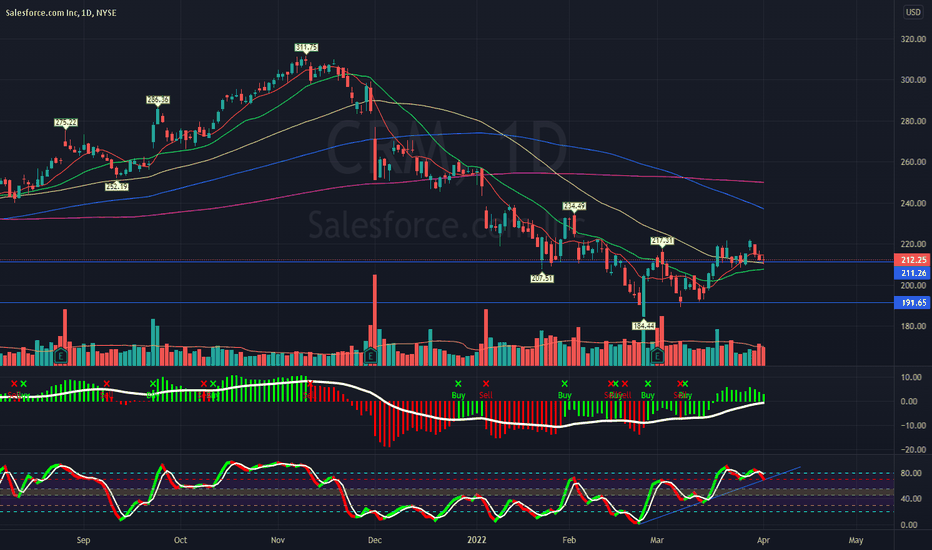Click the 184.44 low price label
This screenshot has height=550, width=932.
coord(644,326)
